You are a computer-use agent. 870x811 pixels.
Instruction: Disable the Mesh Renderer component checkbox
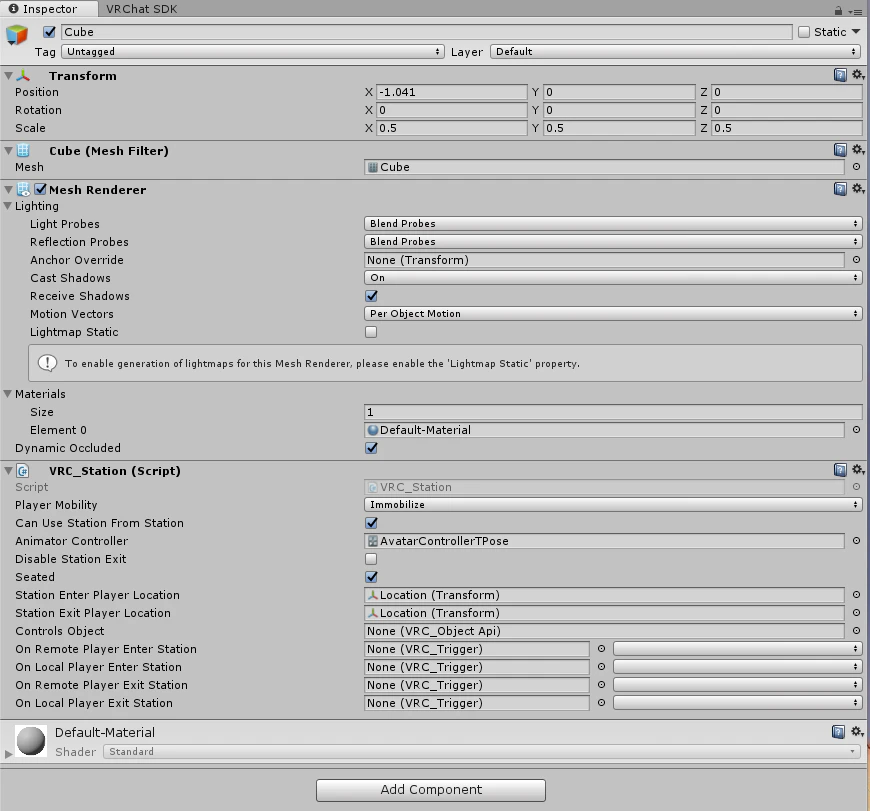(x=40, y=189)
